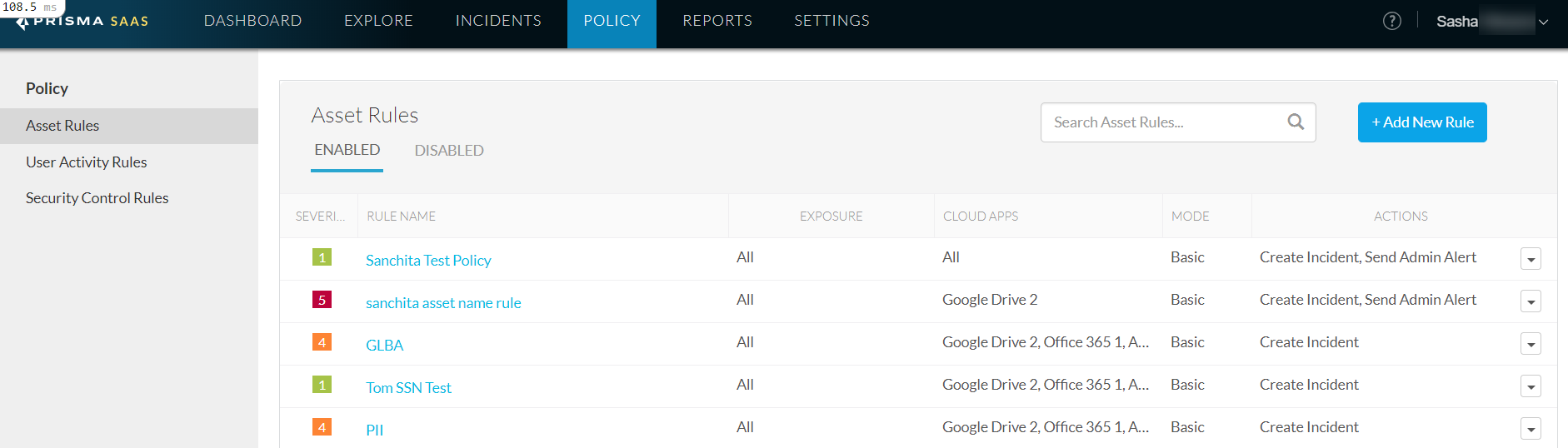This screenshot has height=448, width=1568.
Task: Click red severity 5 badge
Action: [322, 300]
